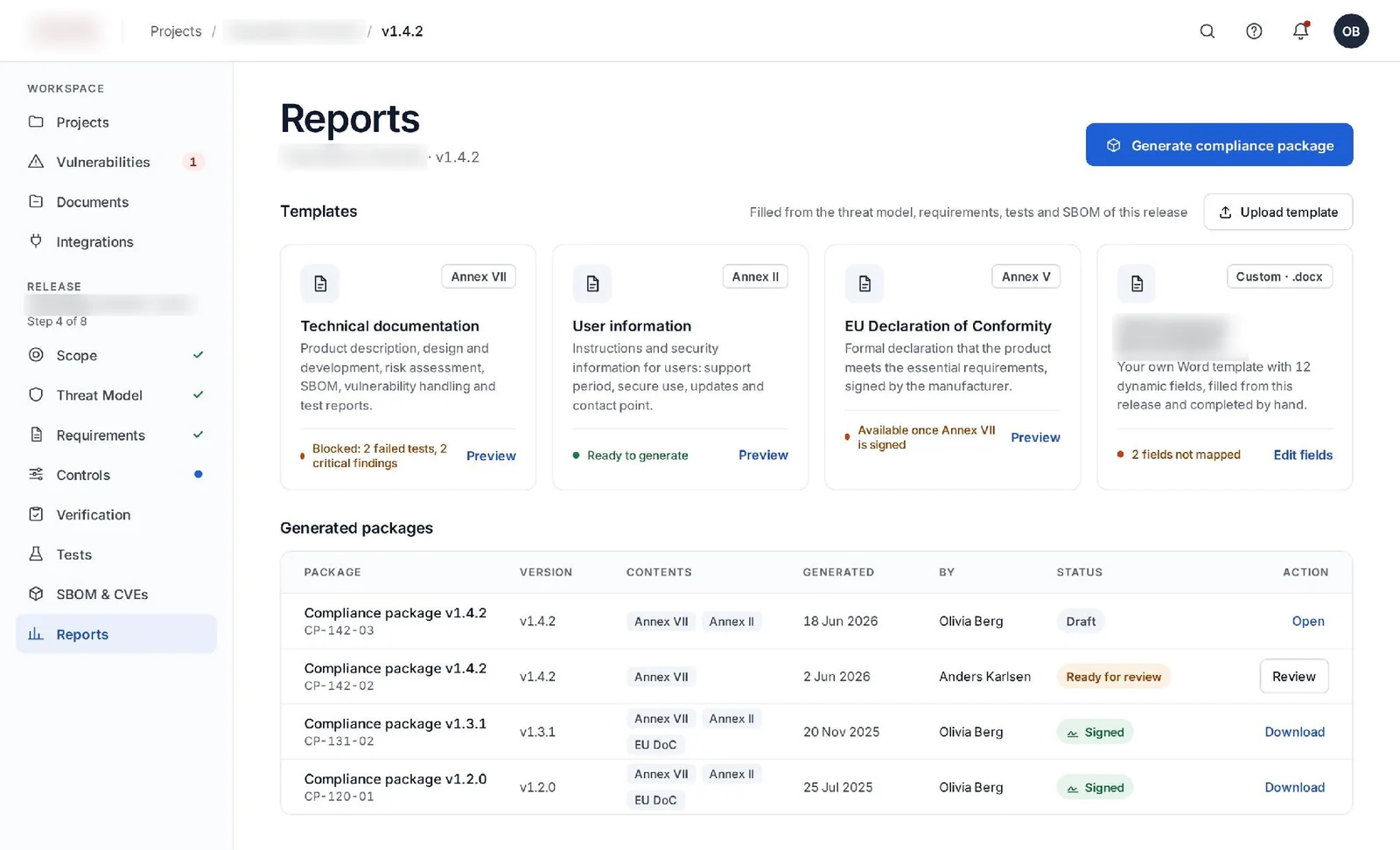Open the OB user avatar menu
The width and height of the screenshot is (1400, 850).
(x=1351, y=31)
